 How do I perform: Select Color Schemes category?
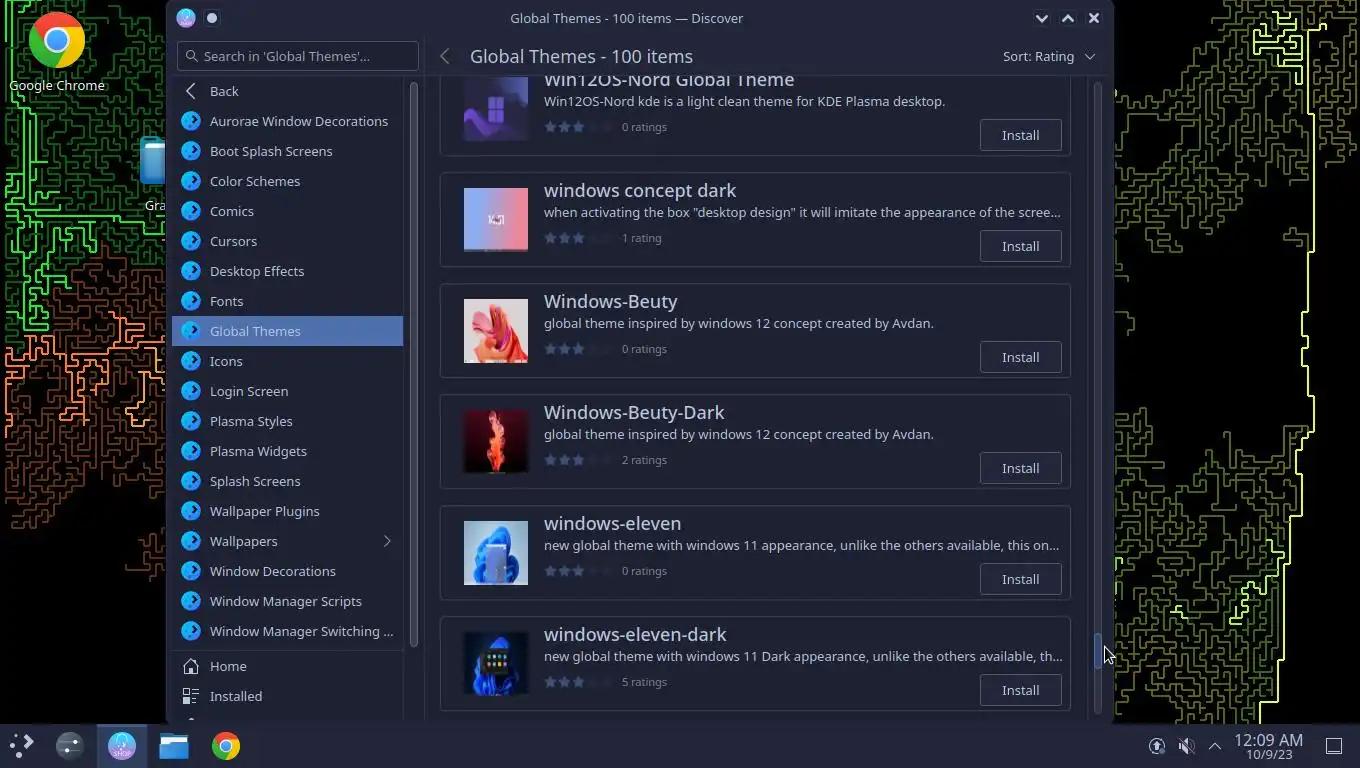coord(288,181)
